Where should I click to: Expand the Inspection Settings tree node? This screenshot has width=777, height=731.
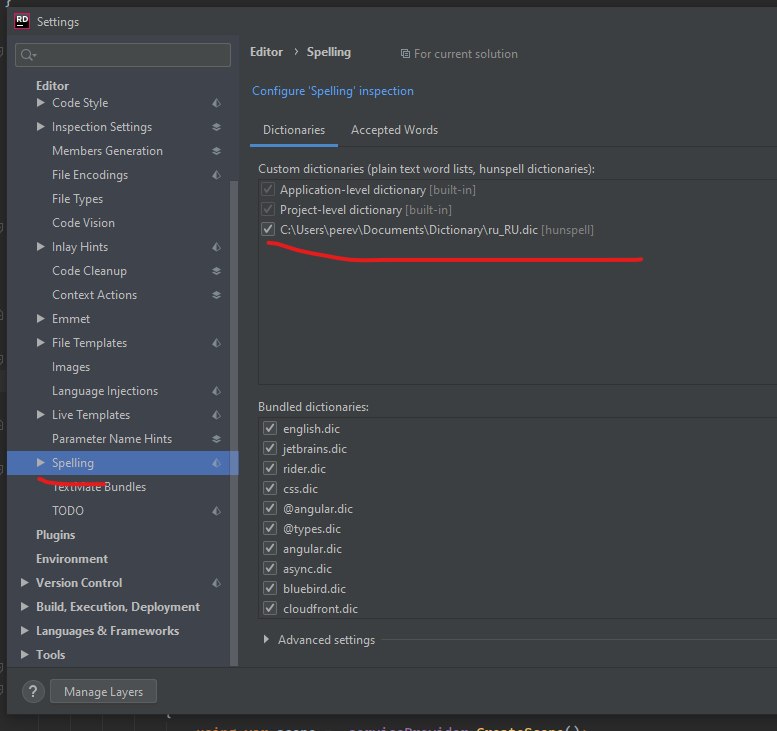(41, 126)
